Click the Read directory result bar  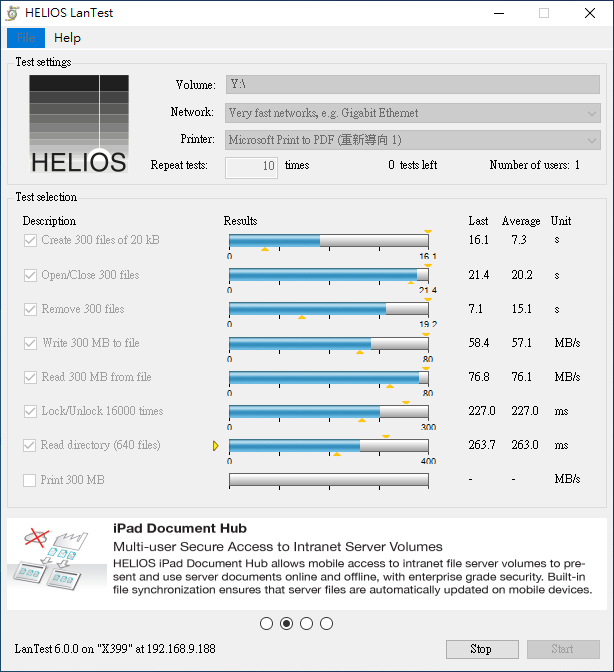pos(329,445)
